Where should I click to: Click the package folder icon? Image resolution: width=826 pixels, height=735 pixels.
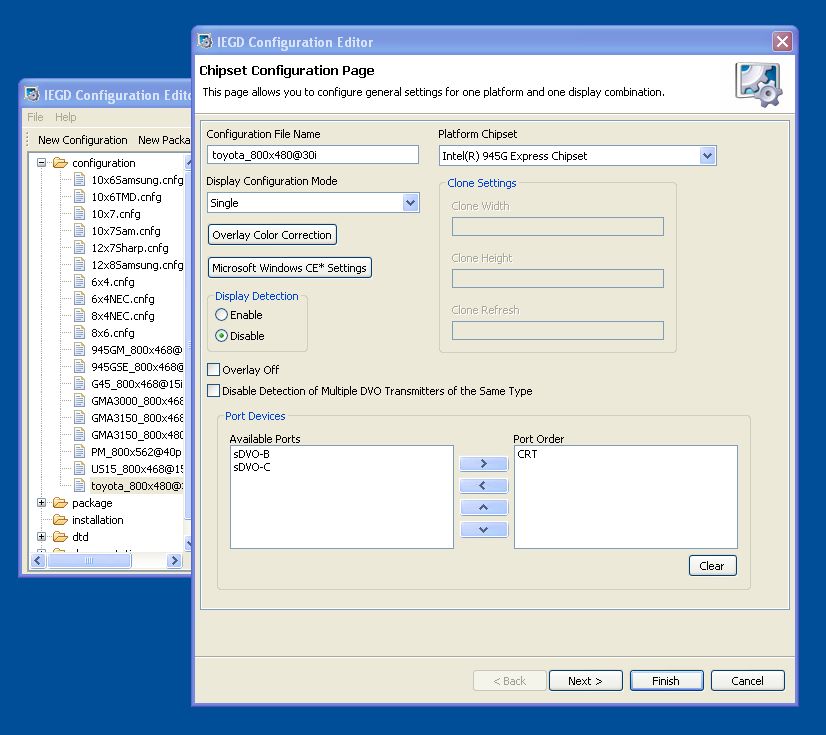coord(60,503)
